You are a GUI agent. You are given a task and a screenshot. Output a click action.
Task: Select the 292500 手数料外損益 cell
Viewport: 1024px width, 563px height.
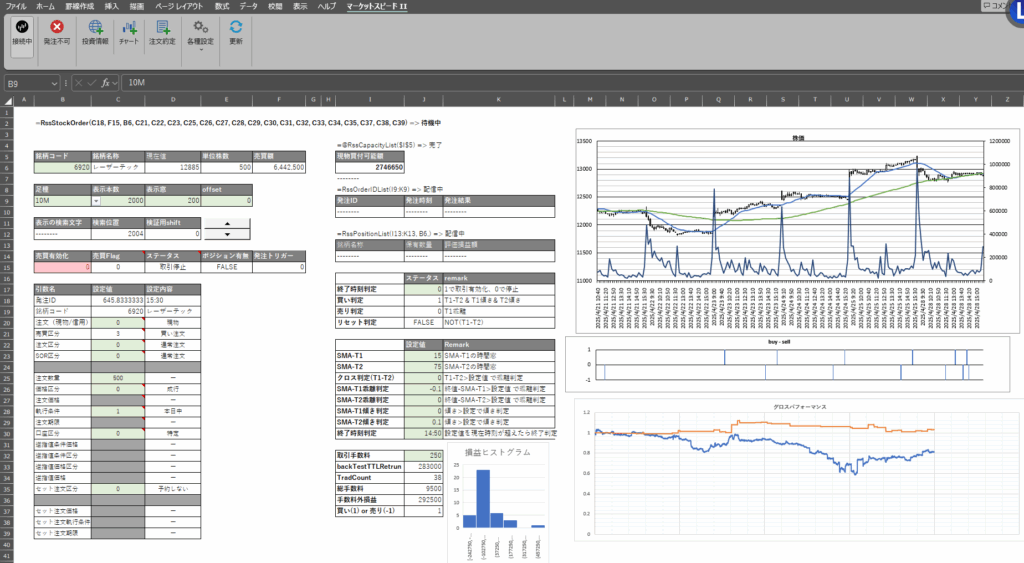(x=424, y=500)
